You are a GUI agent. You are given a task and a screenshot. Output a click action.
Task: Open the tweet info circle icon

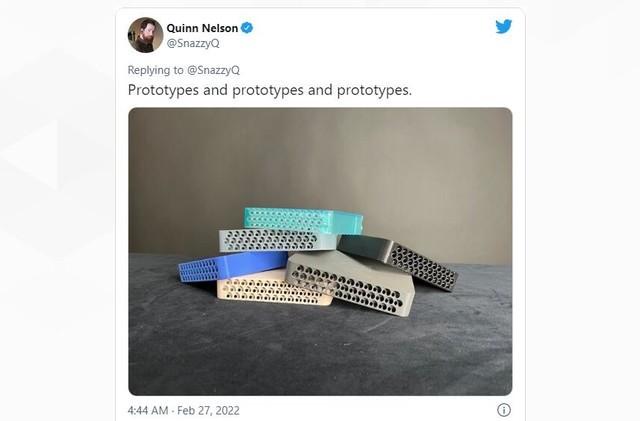[x=504, y=410]
